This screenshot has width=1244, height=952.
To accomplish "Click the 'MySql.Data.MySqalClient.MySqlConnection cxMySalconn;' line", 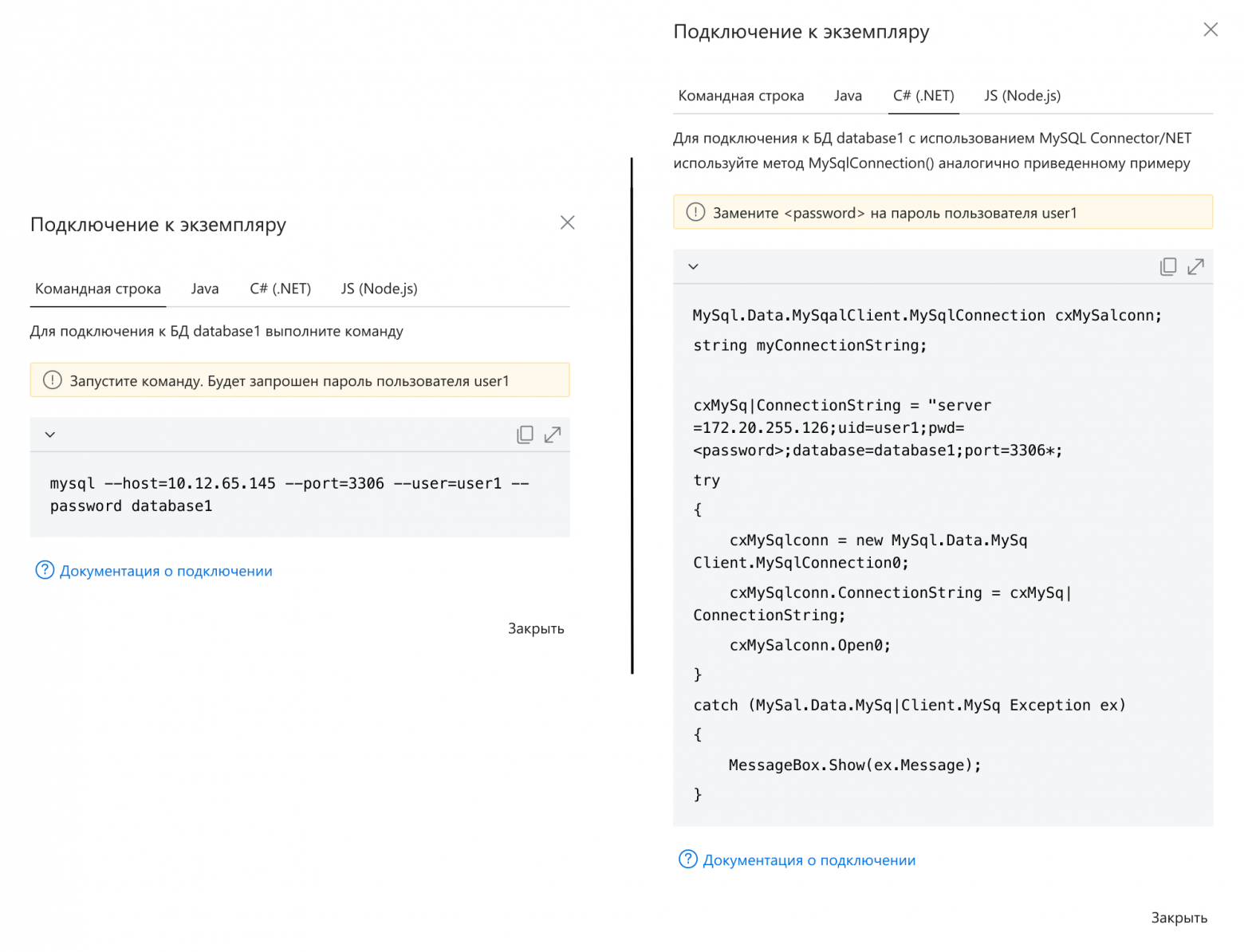I will coord(927,315).
